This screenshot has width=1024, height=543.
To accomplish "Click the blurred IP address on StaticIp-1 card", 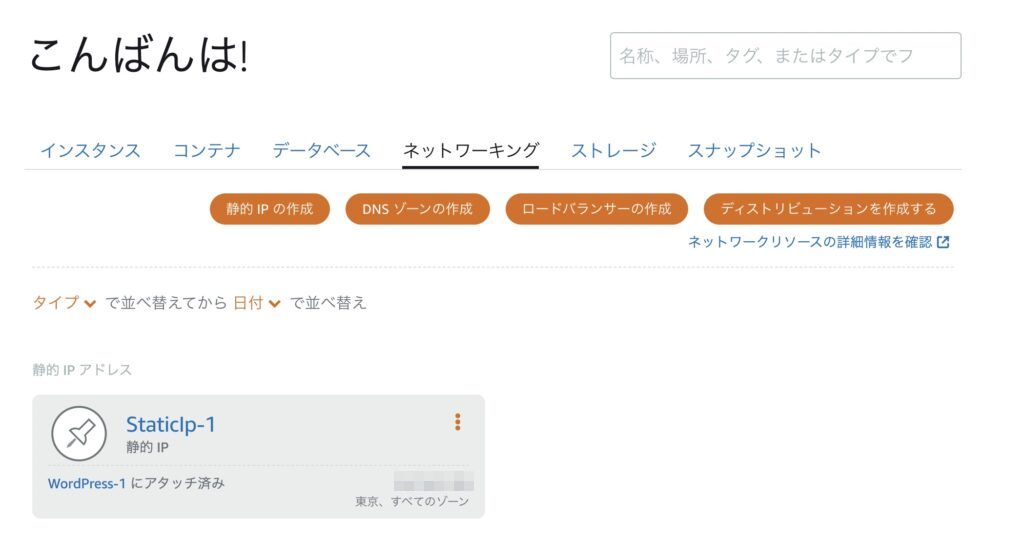I will point(433,479).
